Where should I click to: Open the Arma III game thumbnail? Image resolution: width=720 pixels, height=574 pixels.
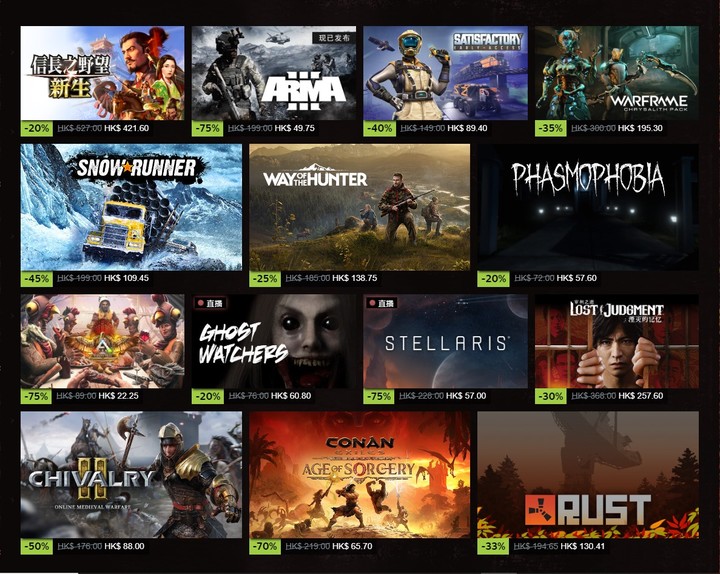click(x=274, y=73)
